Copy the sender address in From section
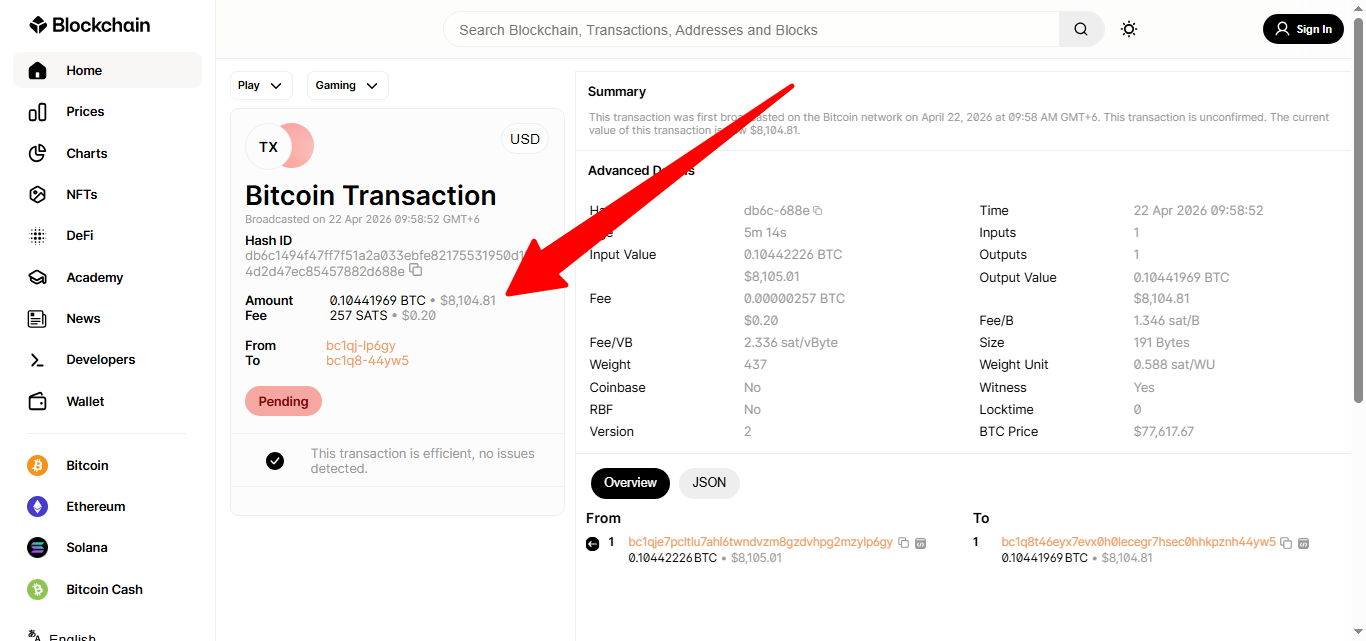This screenshot has width=1366, height=641. (903, 543)
